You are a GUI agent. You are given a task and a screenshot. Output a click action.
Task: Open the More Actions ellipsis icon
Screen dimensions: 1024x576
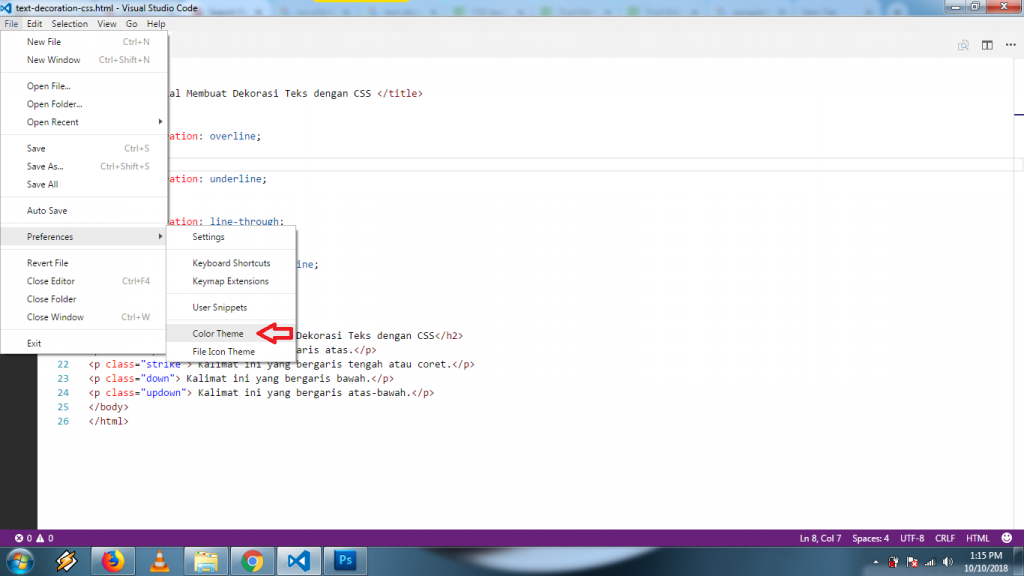coord(1010,45)
